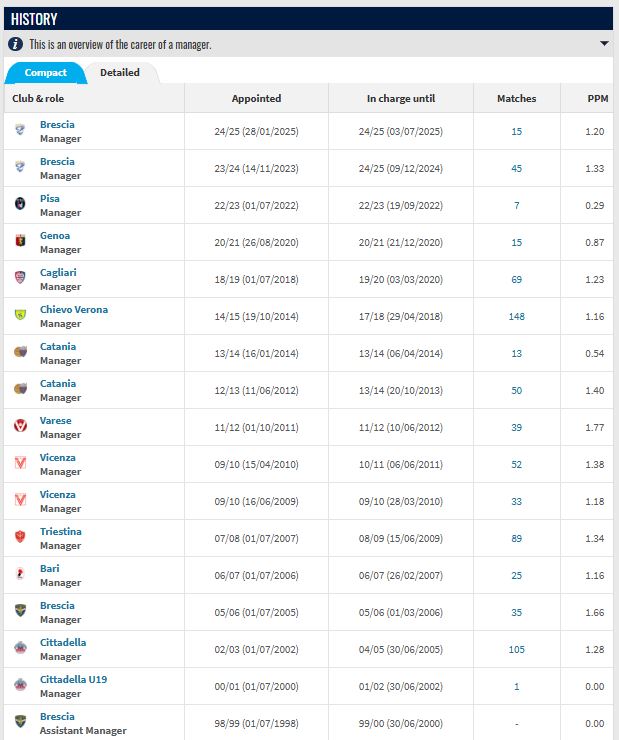Click the Brescia crest in the 14/11/2023 row
Screen dimensions: 619x740
click(x=20, y=166)
